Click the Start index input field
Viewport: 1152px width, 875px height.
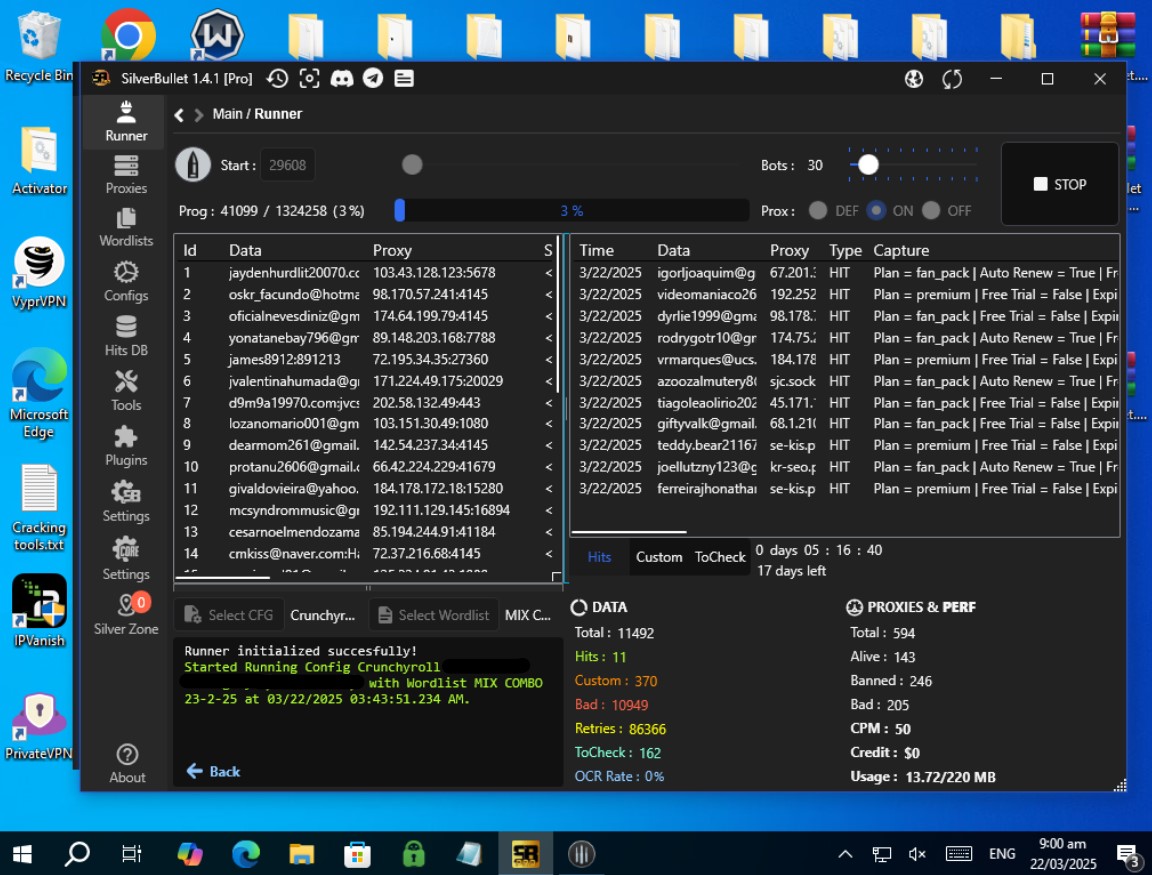point(287,165)
